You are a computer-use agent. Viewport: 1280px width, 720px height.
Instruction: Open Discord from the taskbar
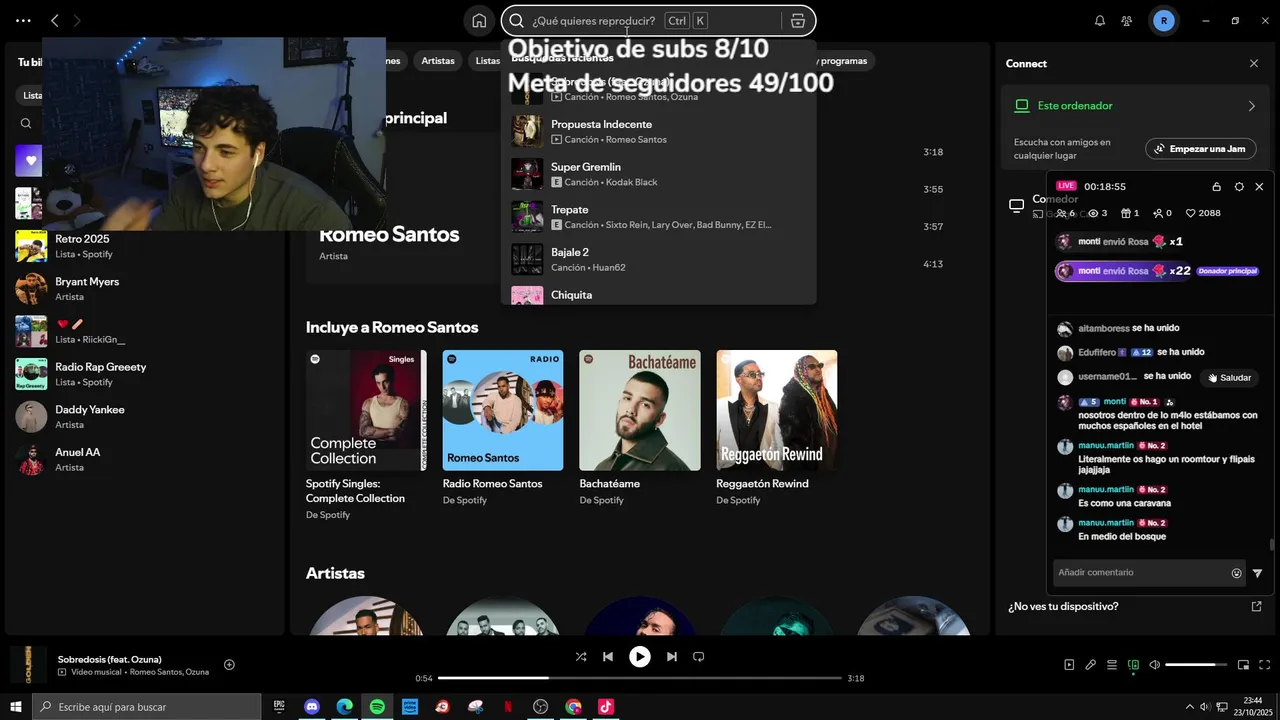click(311, 707)
